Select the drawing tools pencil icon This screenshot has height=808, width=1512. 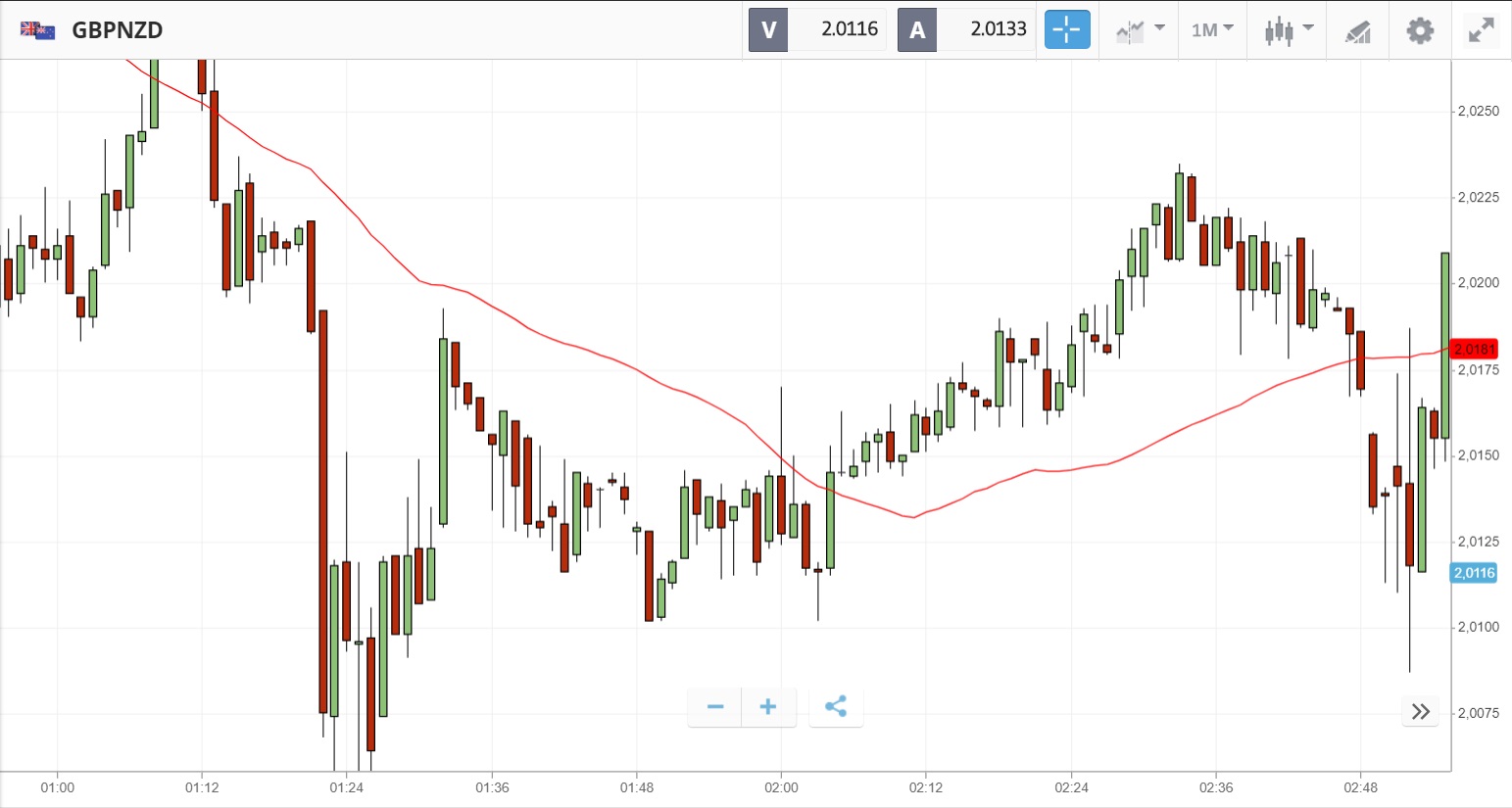[1357, 31]
